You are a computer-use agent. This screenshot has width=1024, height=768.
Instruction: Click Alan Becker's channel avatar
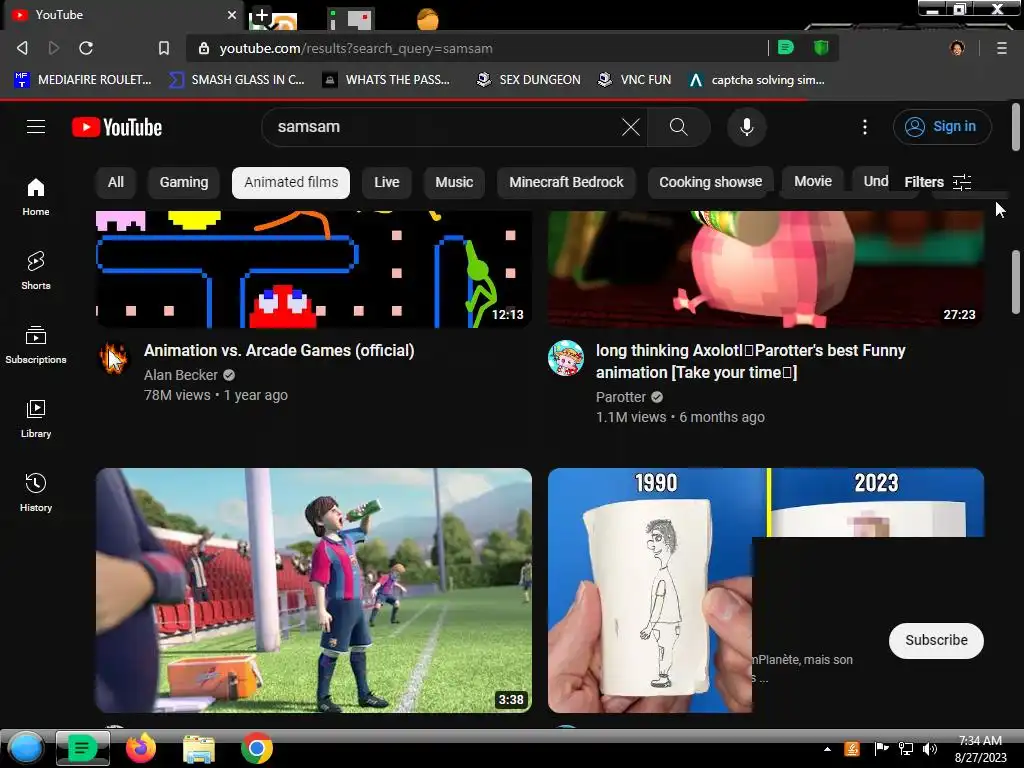tap(114, 358)
